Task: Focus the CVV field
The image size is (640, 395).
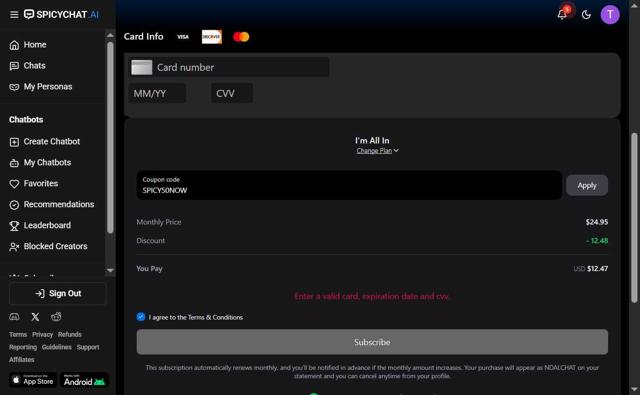Action: (x=232, y=93)
